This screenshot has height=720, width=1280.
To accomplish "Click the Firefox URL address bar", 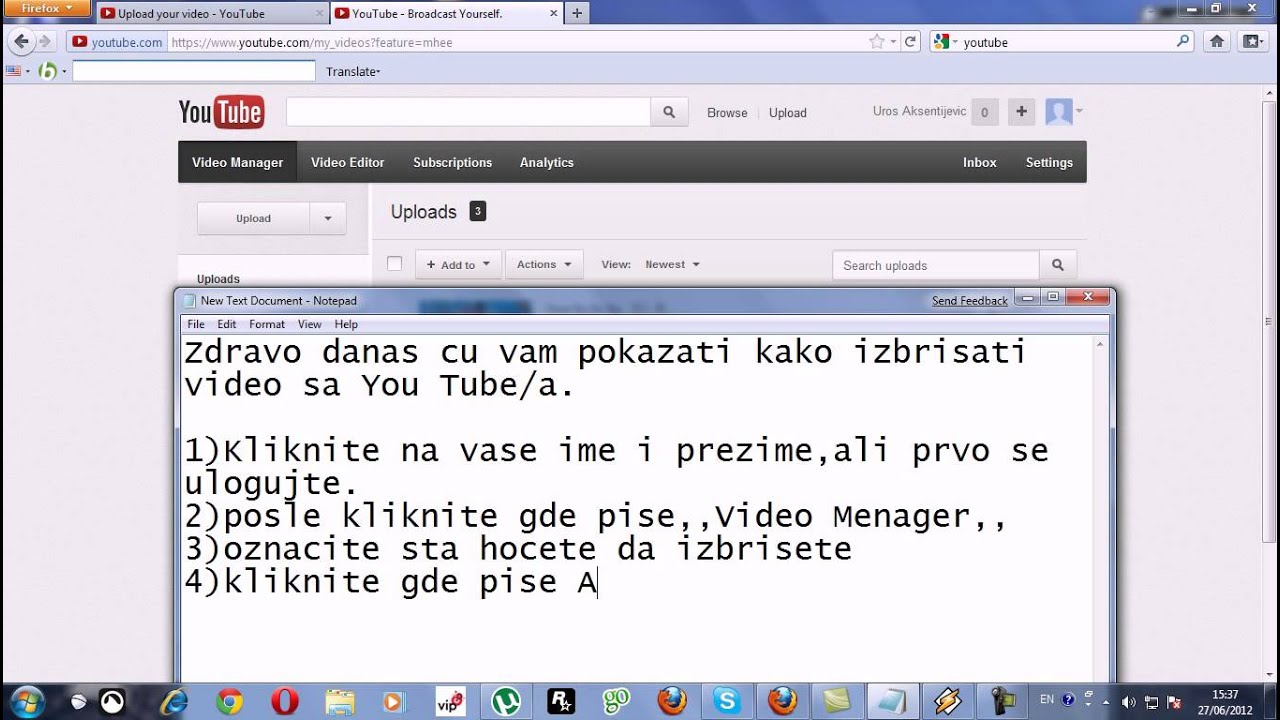I will [x=518, y=42].
